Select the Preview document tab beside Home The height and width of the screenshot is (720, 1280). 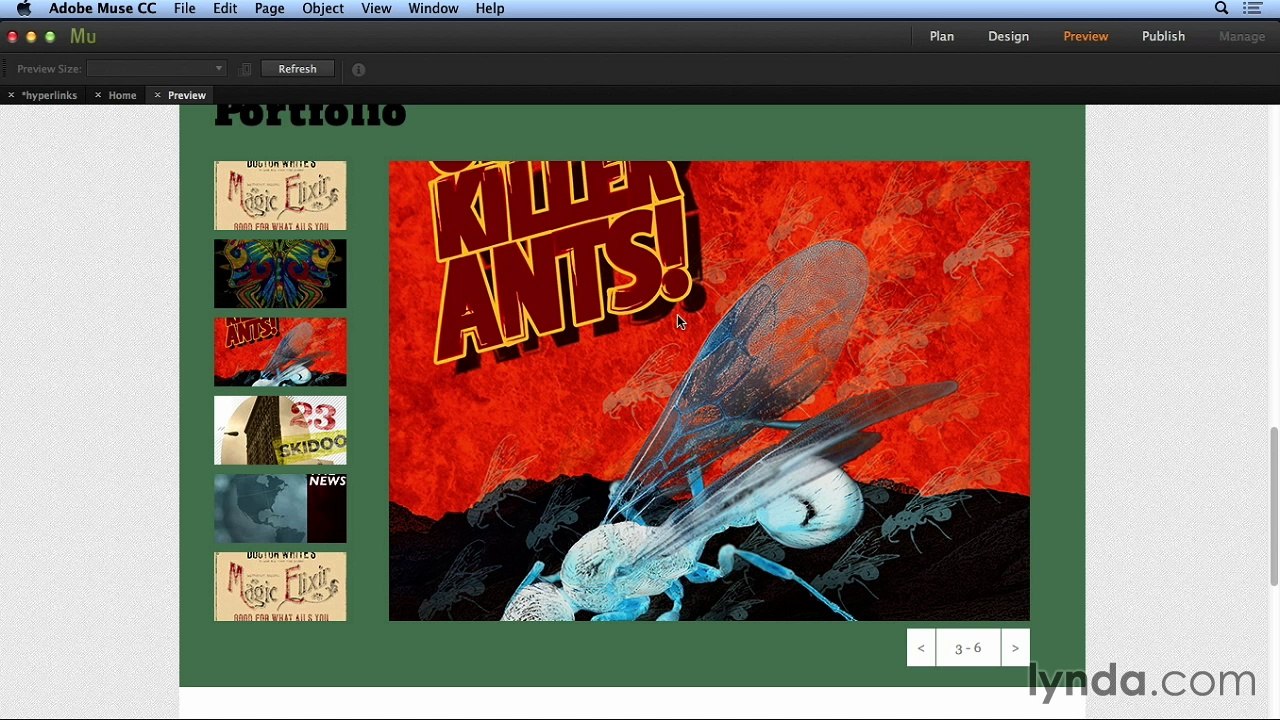[x=187, y=95]
